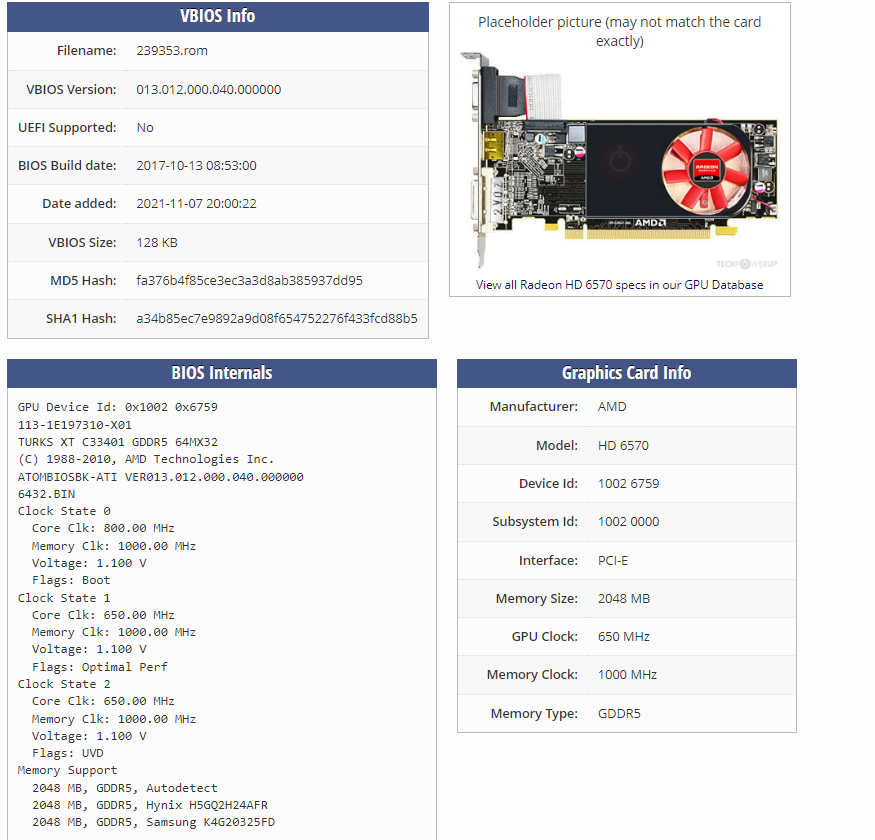Click the interface value PCI-E
875x840 pixels.
coord(613,561)
